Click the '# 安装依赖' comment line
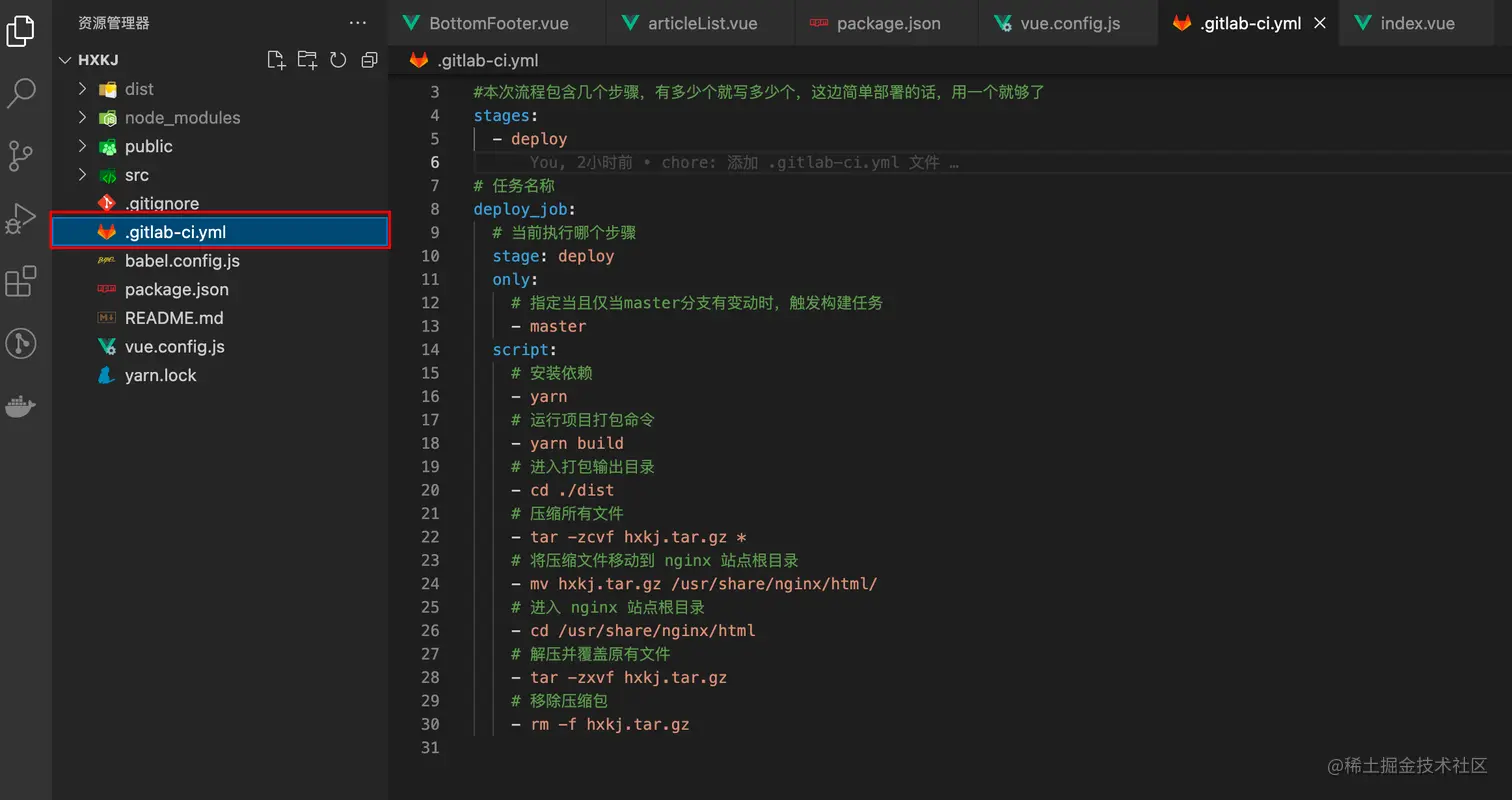Screen dimensions: 1512x800 552,373
